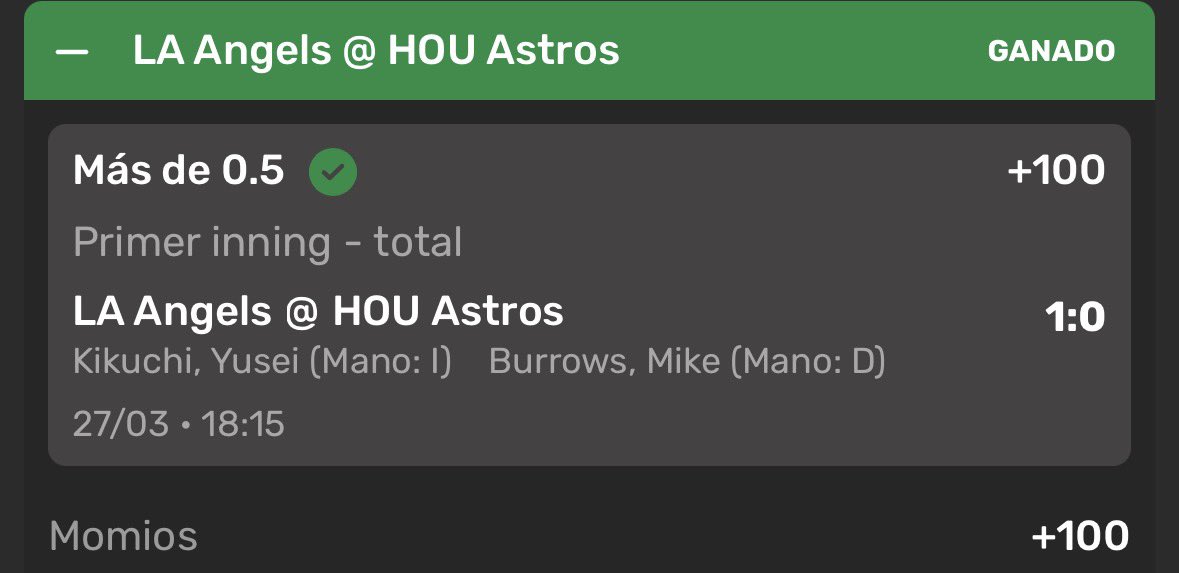This screenshot has height=573, width=1179.
Task: Collapse the bet slip with the minus icon
Action: coord(72,51)
